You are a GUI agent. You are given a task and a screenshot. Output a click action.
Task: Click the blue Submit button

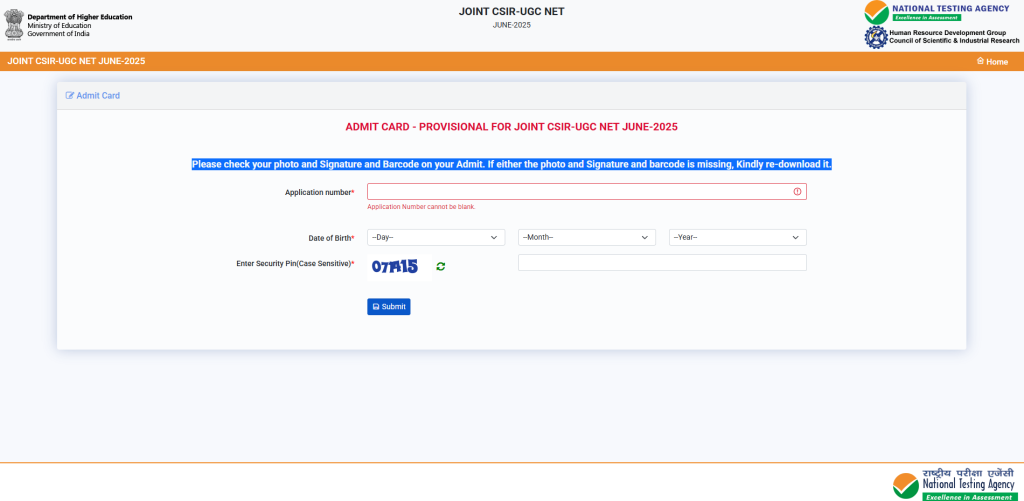point(389,307)
